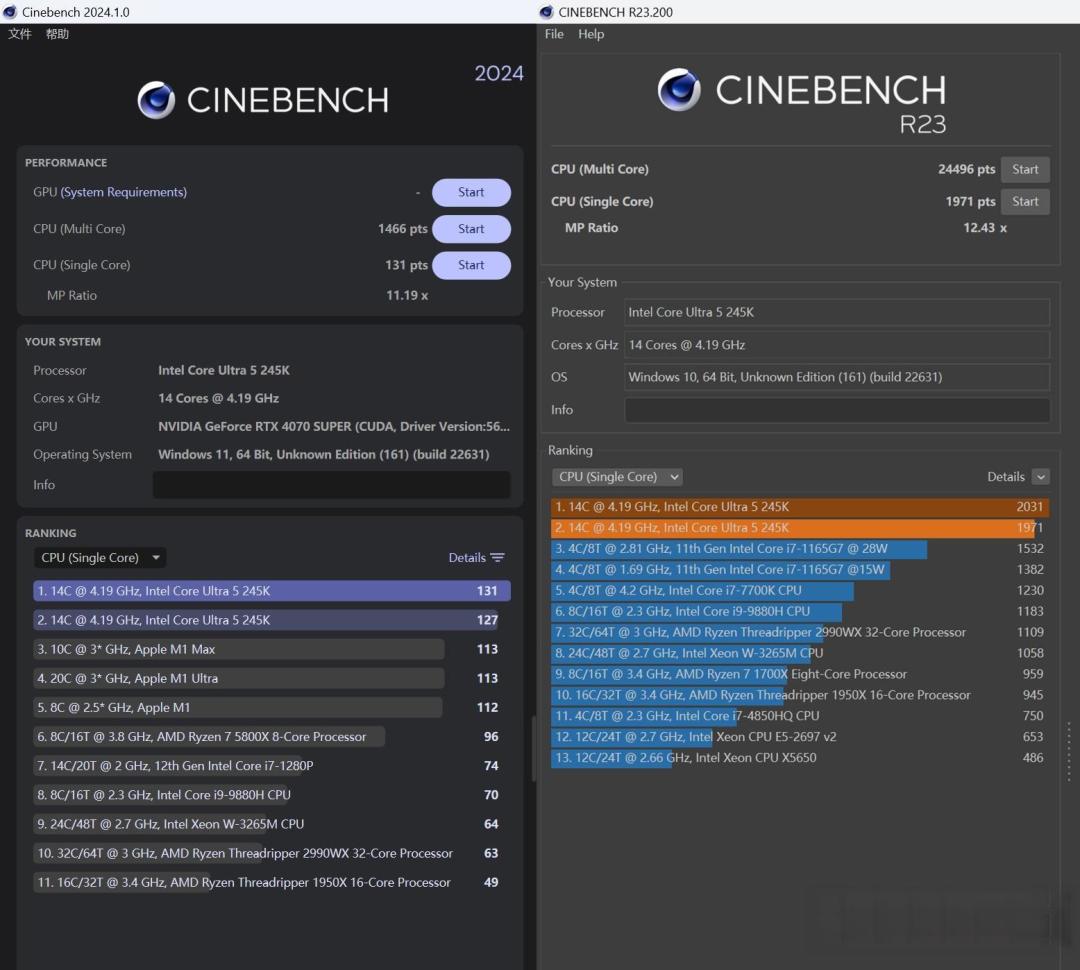This screenshot has height=970, width=1080.
Task: Select AMD Ryzen 7 1700X ranking row
Action: (x=800, y=674)
